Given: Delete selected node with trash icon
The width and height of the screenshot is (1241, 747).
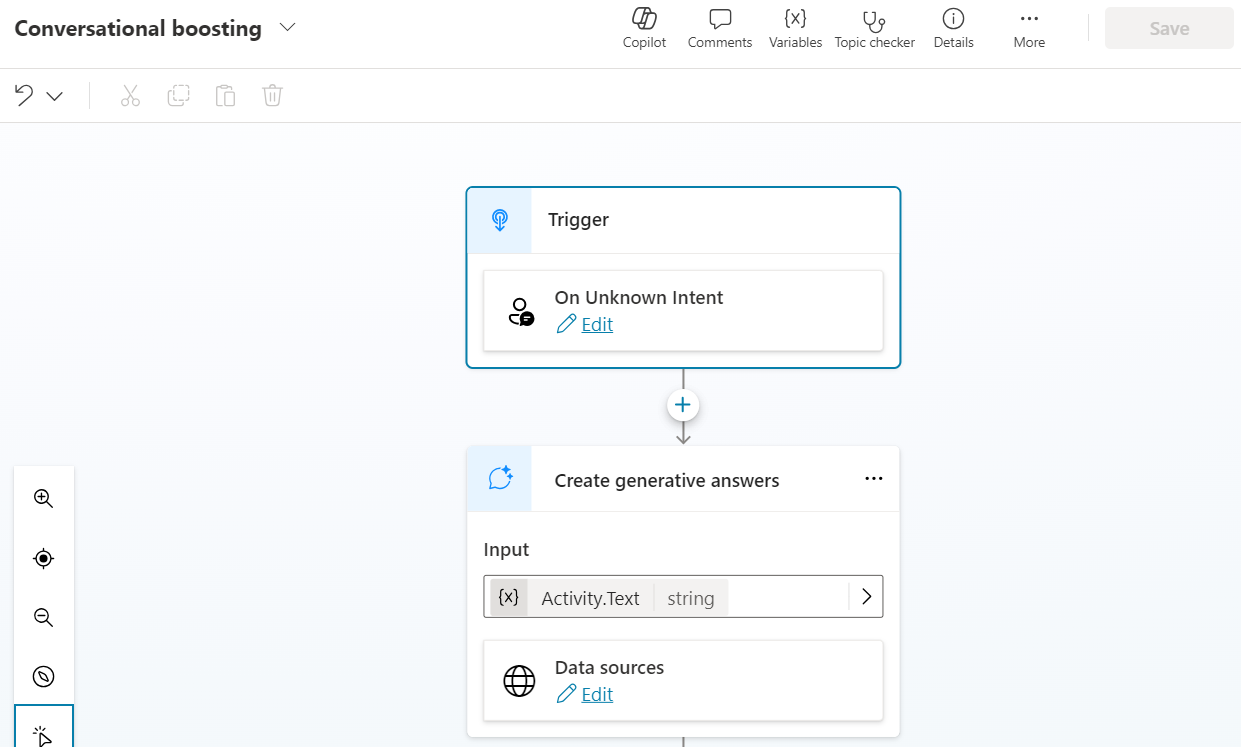Looking at the screenshot, I should pyautogui.click(x=272, y=96).
